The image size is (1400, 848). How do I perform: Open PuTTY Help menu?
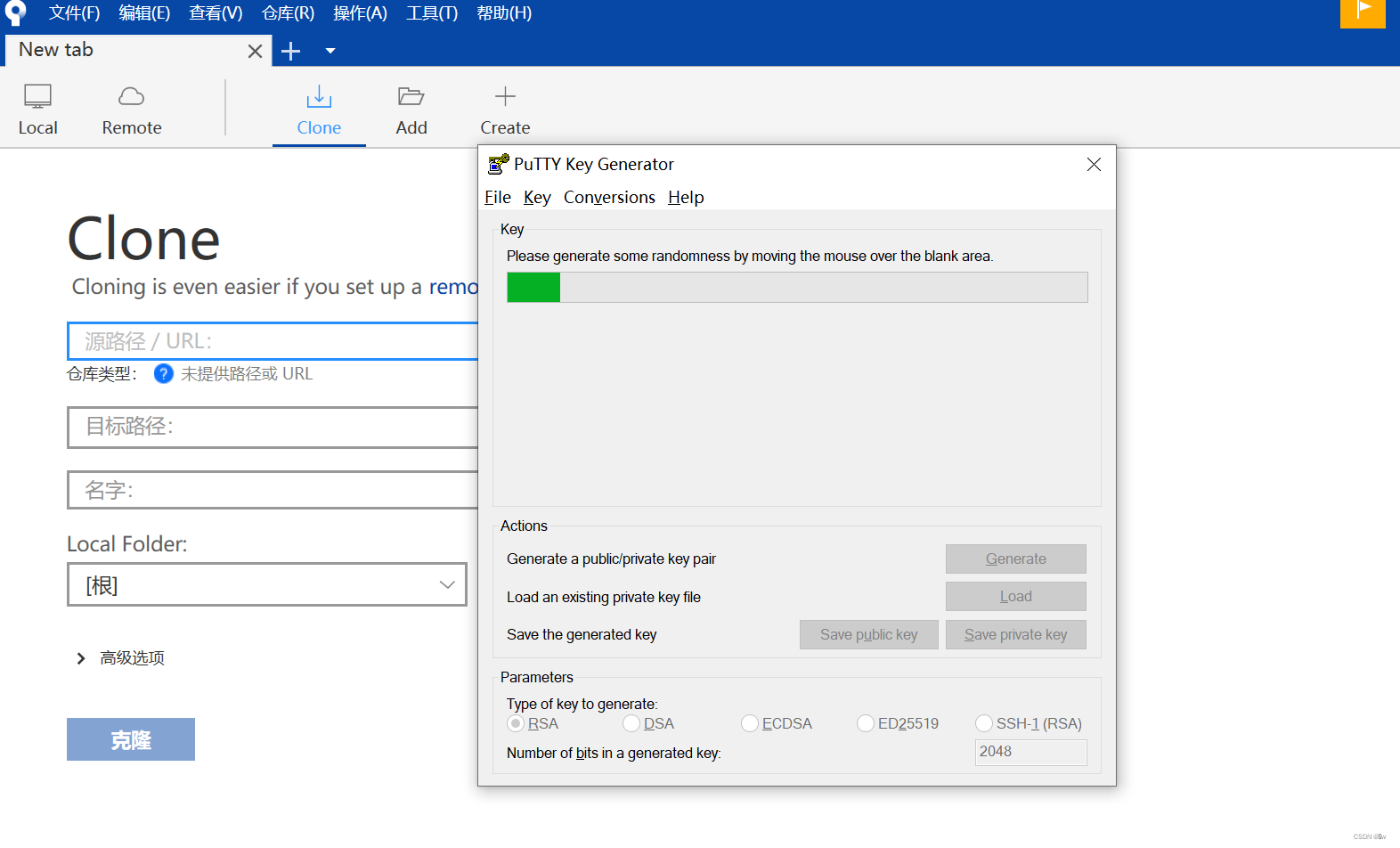686,197
